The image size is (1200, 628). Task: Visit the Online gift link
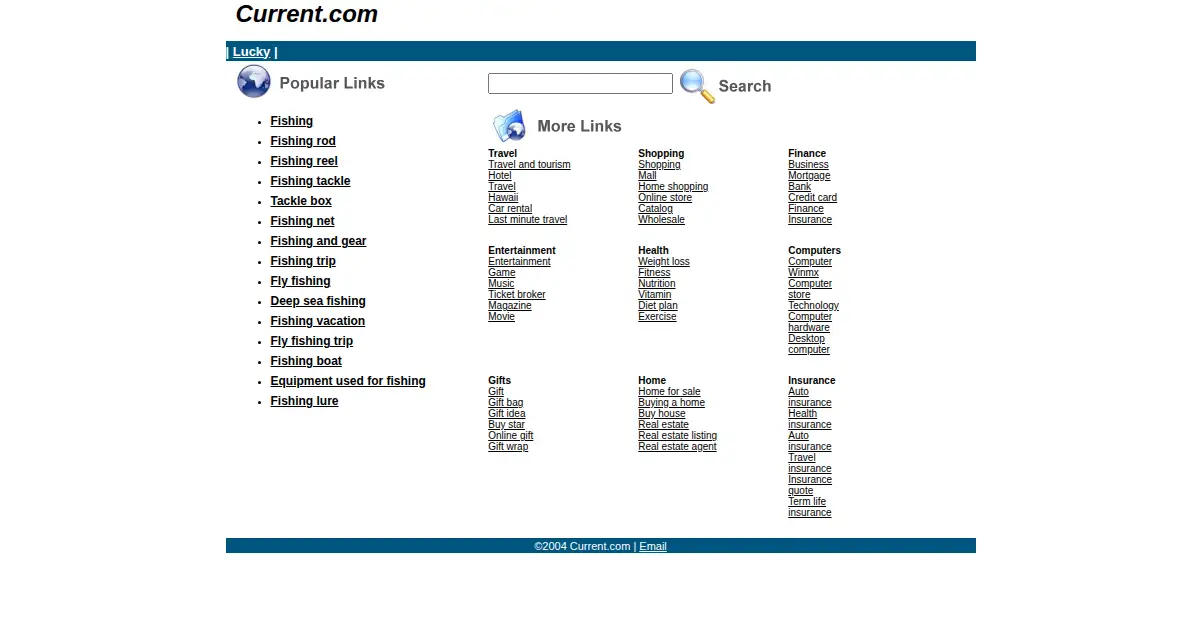(510, 436)
